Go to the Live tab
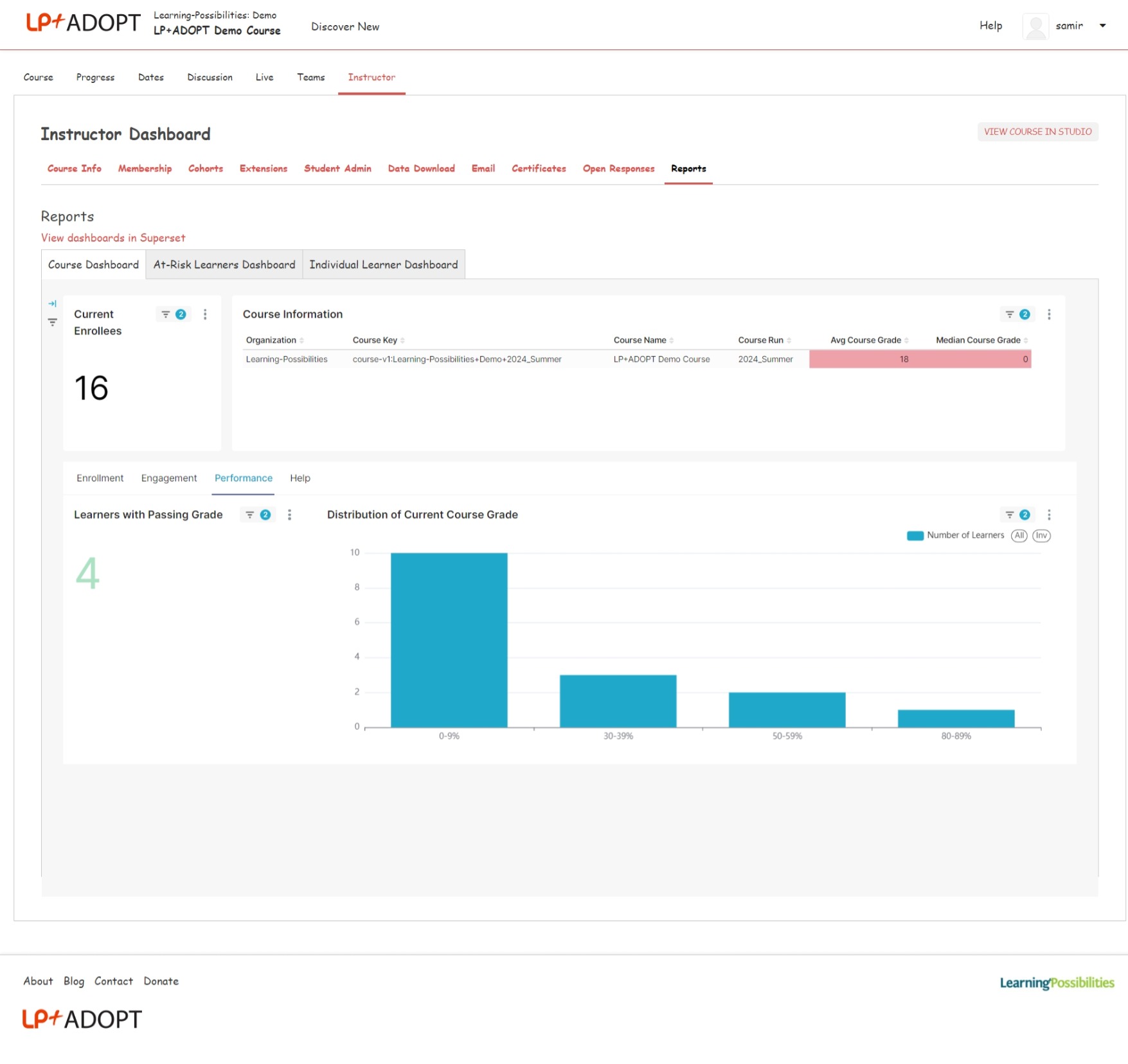This screenshot has width=1128, height=1064. pos(264,77)
